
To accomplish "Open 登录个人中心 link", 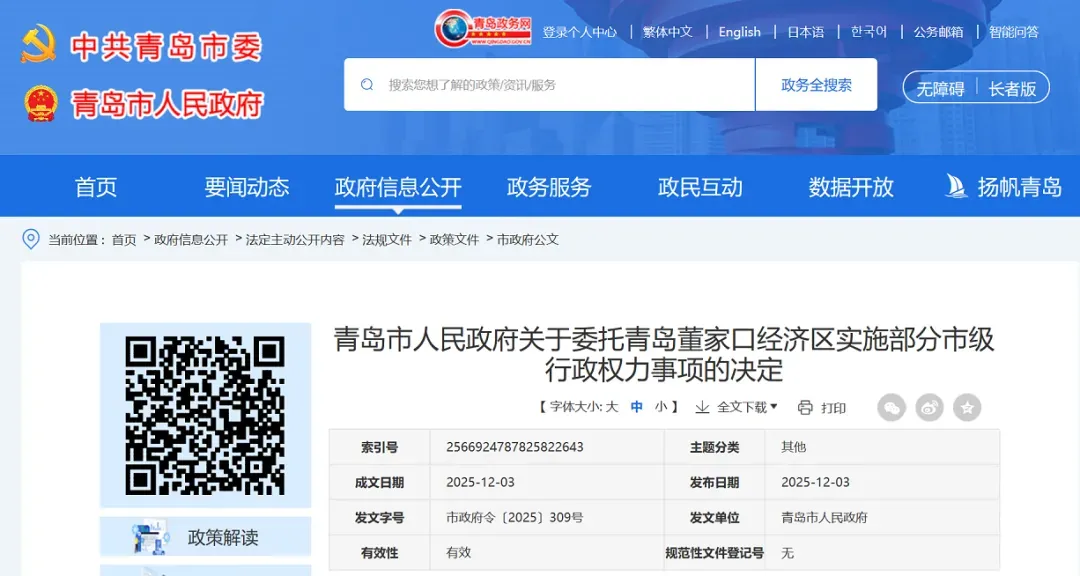I will [x=579, y=32].
